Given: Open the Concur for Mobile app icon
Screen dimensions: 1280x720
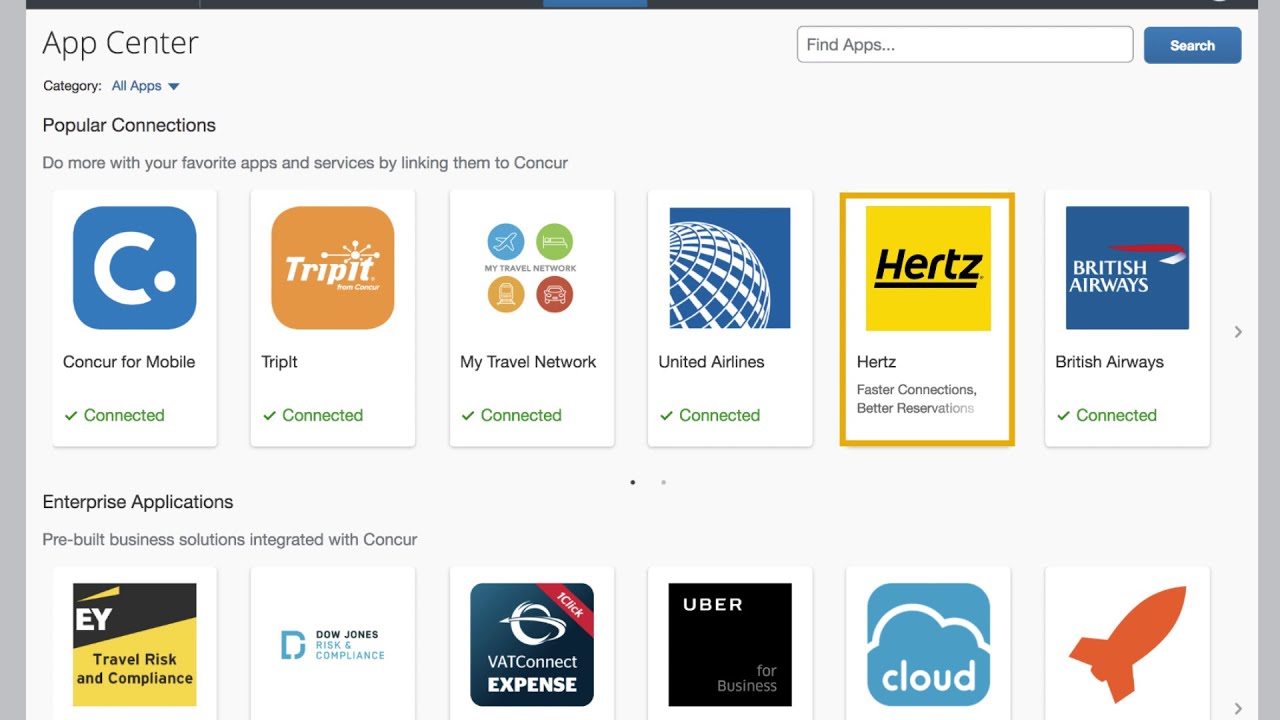Looking at the screenshot, I should (x=135, y=268).
